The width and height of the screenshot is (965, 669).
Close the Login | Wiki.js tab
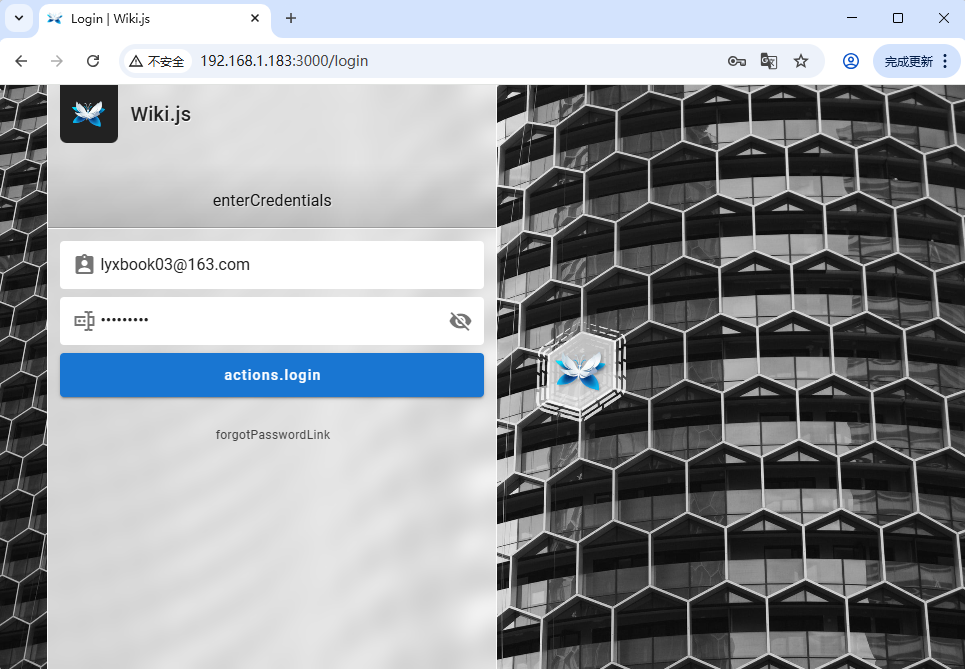click(255, 18)
